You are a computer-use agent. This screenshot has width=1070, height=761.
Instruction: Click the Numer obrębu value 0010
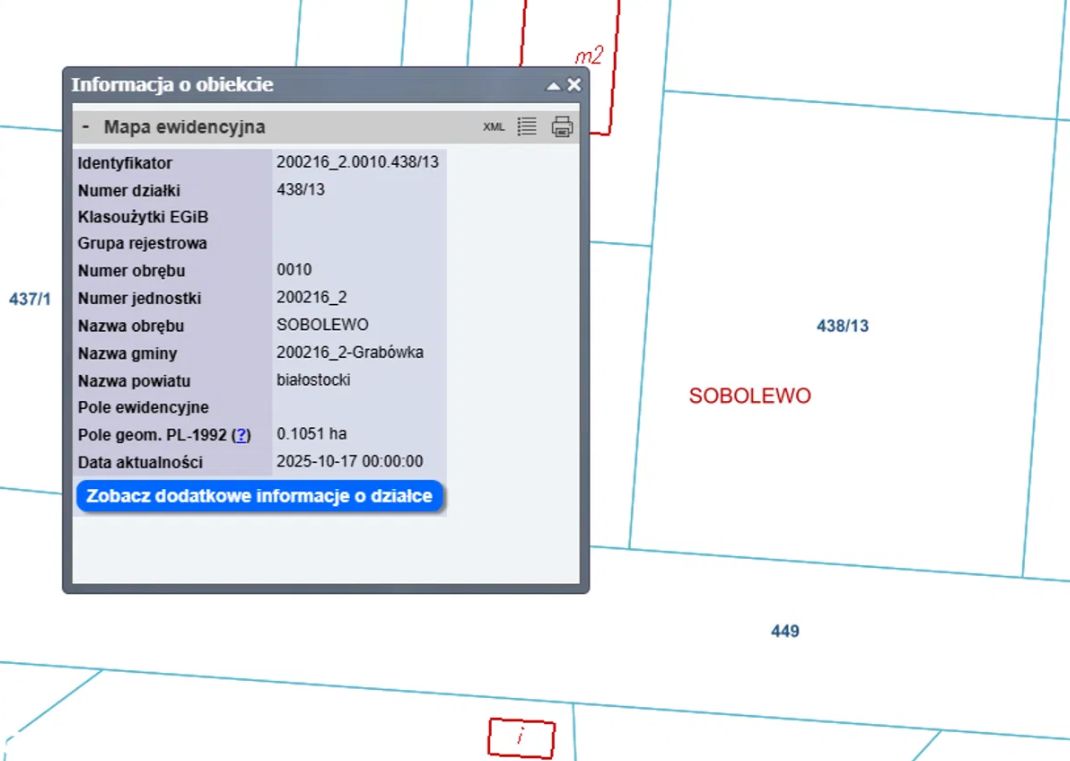coord(294,270)
